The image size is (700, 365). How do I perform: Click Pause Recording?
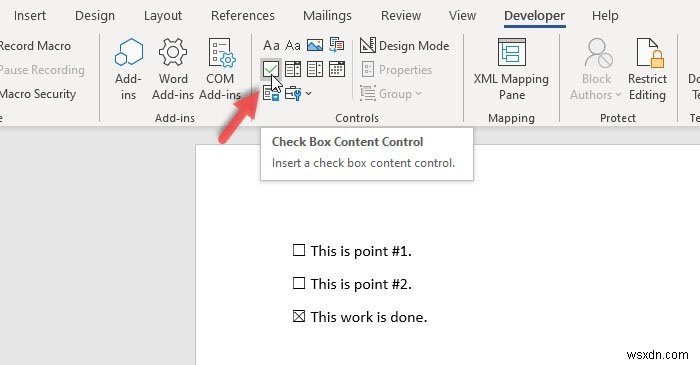(42, 70)
